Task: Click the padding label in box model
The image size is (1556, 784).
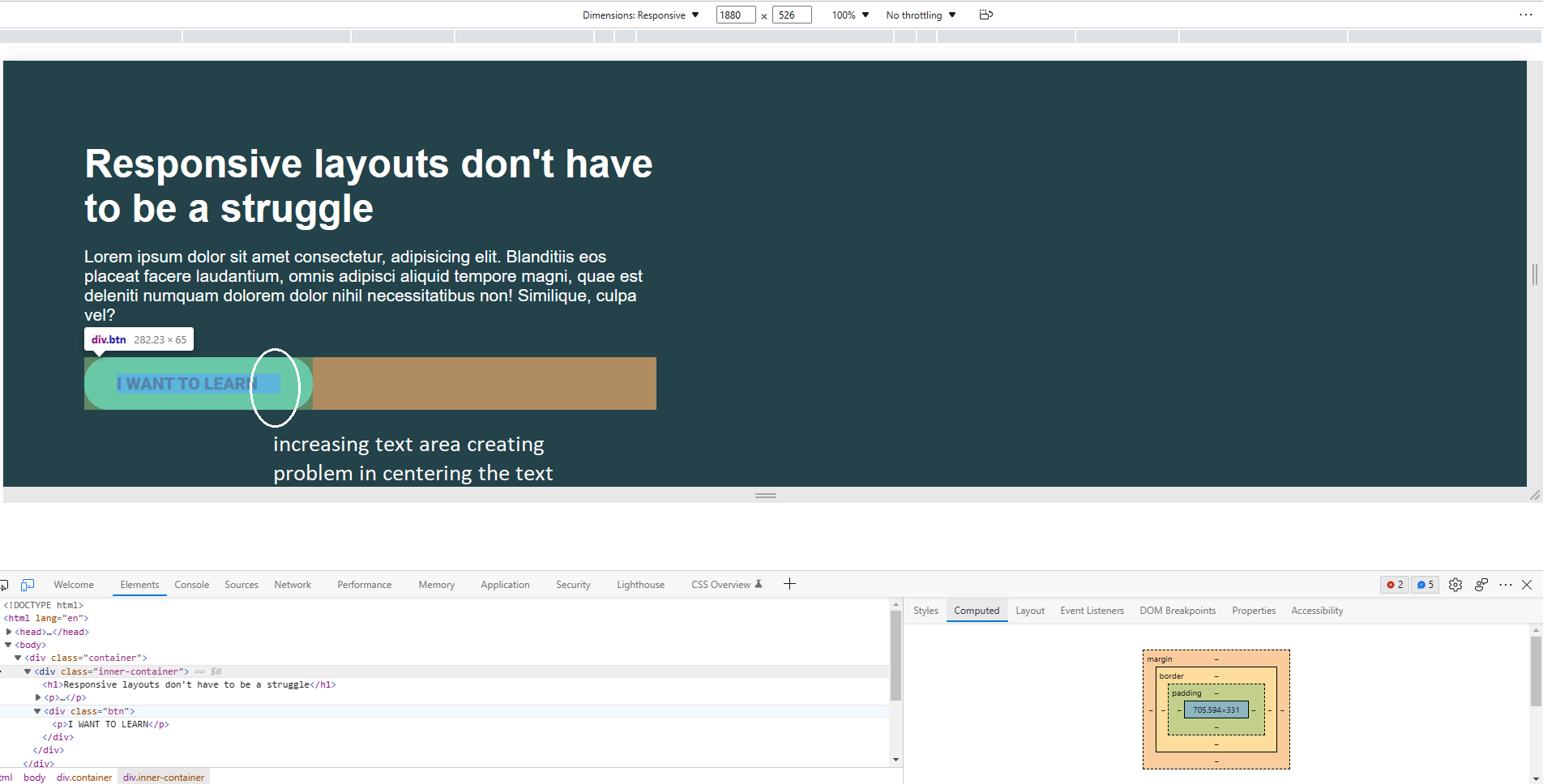Action: (1186, 693)
